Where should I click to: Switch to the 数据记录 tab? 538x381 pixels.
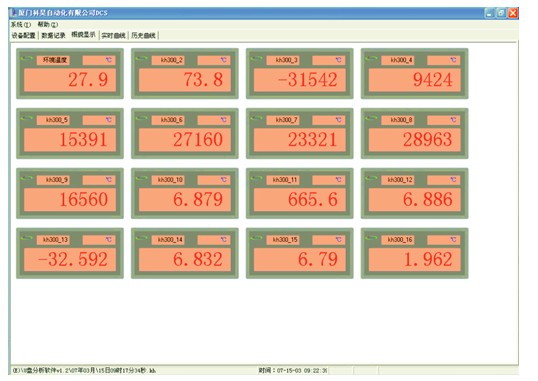pos(53,35)
